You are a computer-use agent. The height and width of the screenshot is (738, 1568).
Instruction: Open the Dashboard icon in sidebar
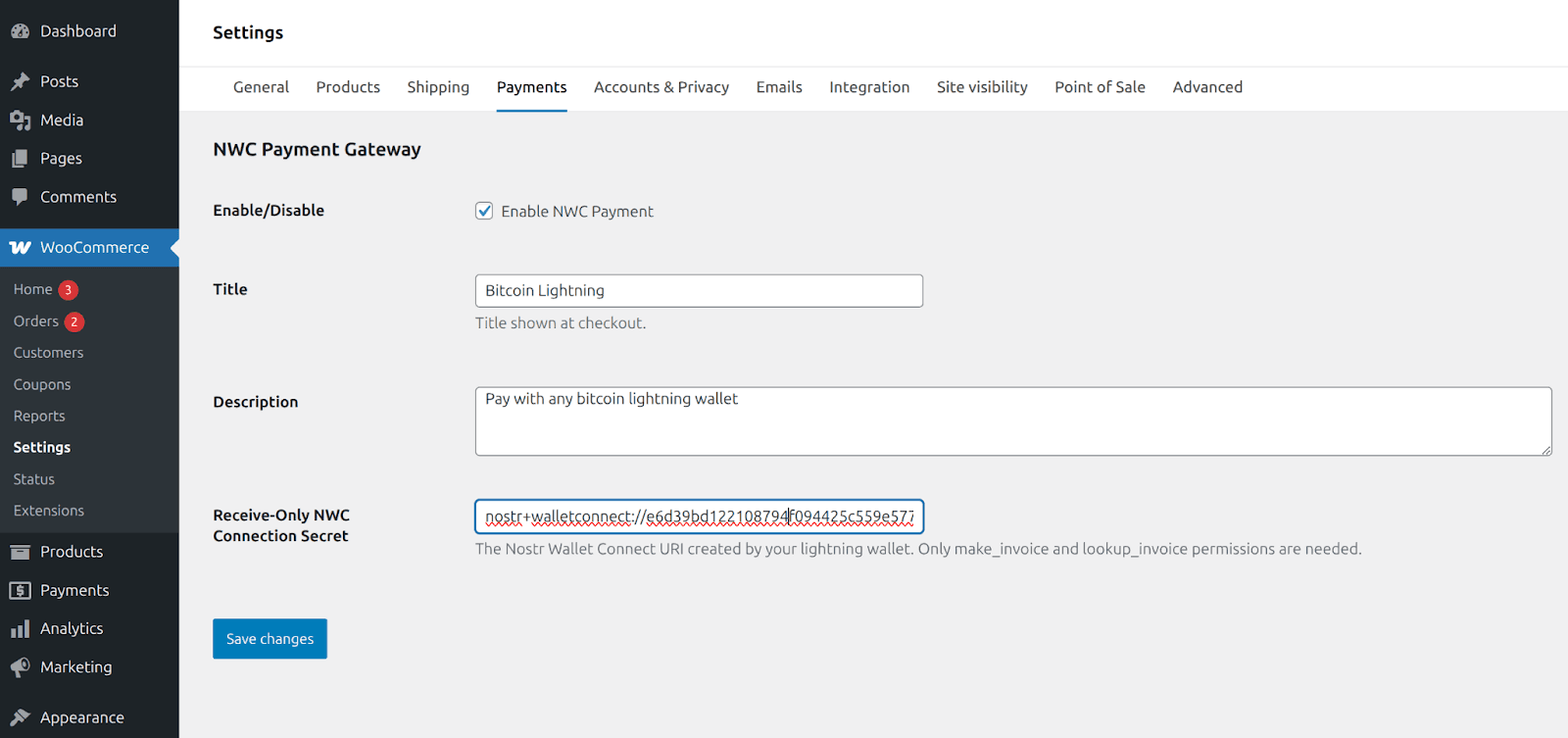tap(20, 31)
